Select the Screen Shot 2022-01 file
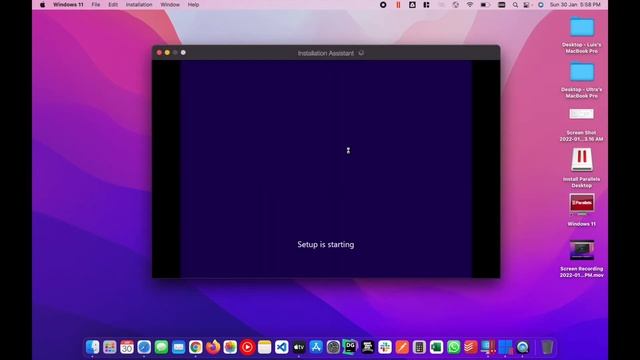The image size is (640, 360). coord(582,114)
